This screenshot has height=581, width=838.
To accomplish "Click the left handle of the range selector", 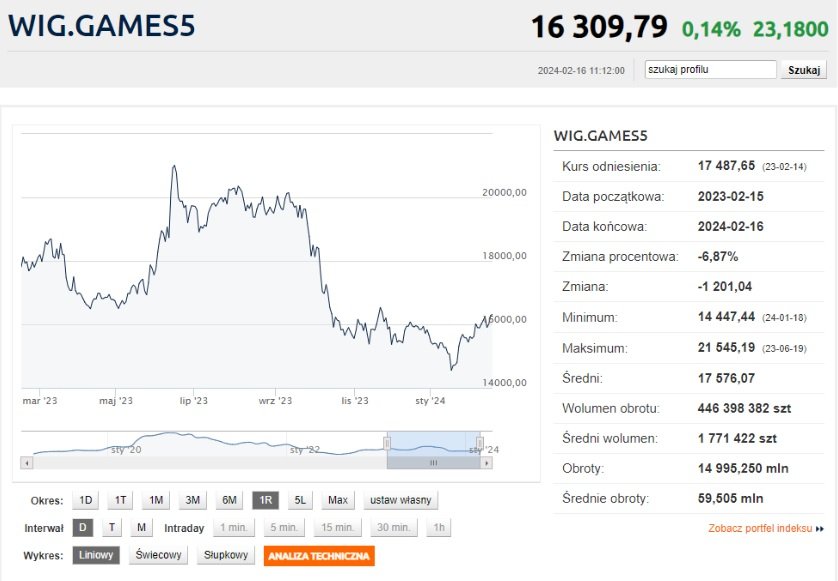I will pyautogui.click(x=387, y=442).
